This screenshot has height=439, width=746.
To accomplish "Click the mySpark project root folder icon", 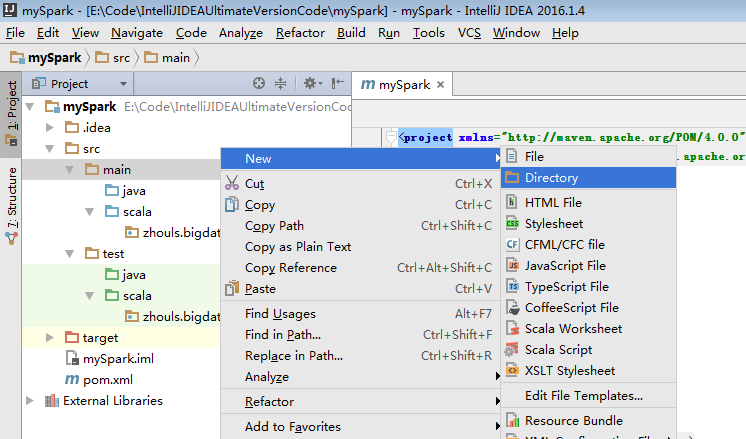I will pyautogui.click(x=52, y=106).
